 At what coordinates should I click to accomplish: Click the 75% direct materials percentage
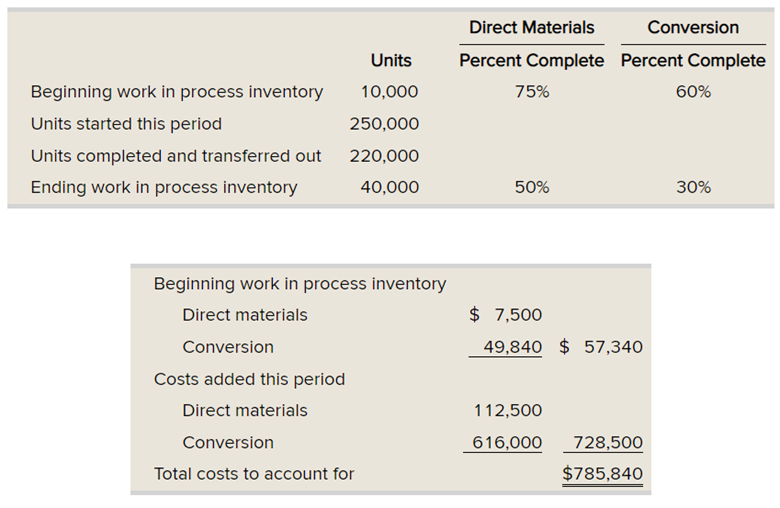point(531,92)
